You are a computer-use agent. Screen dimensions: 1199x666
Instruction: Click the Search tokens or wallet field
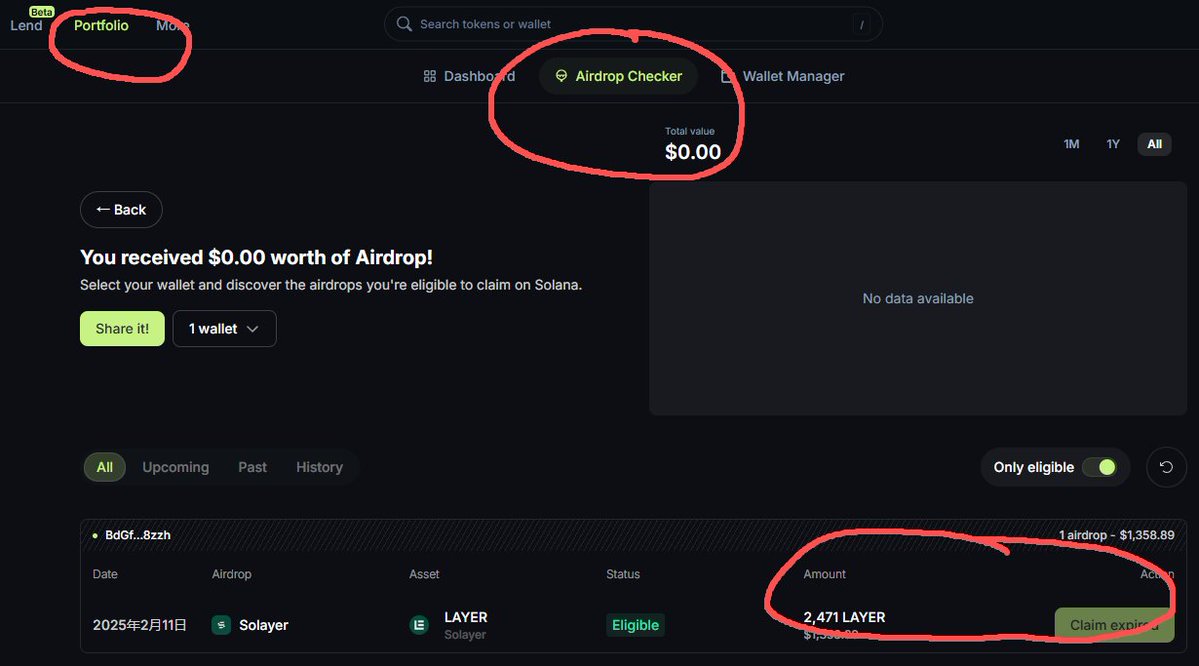tap(633, 24)
